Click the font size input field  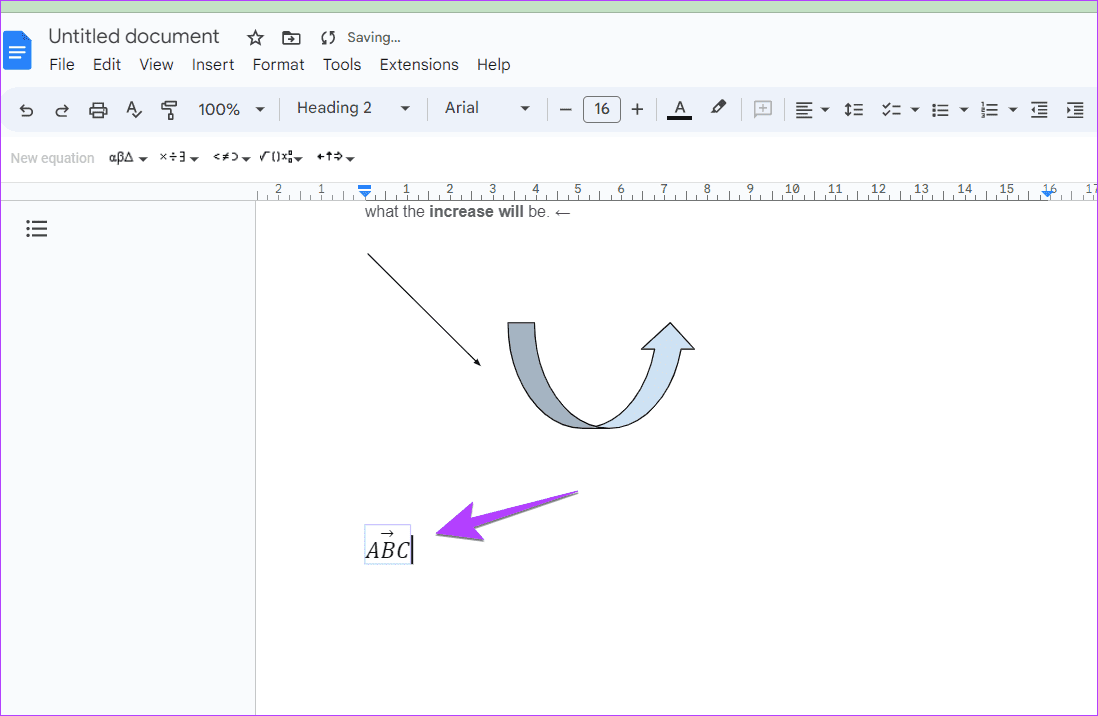click(601, 109)
